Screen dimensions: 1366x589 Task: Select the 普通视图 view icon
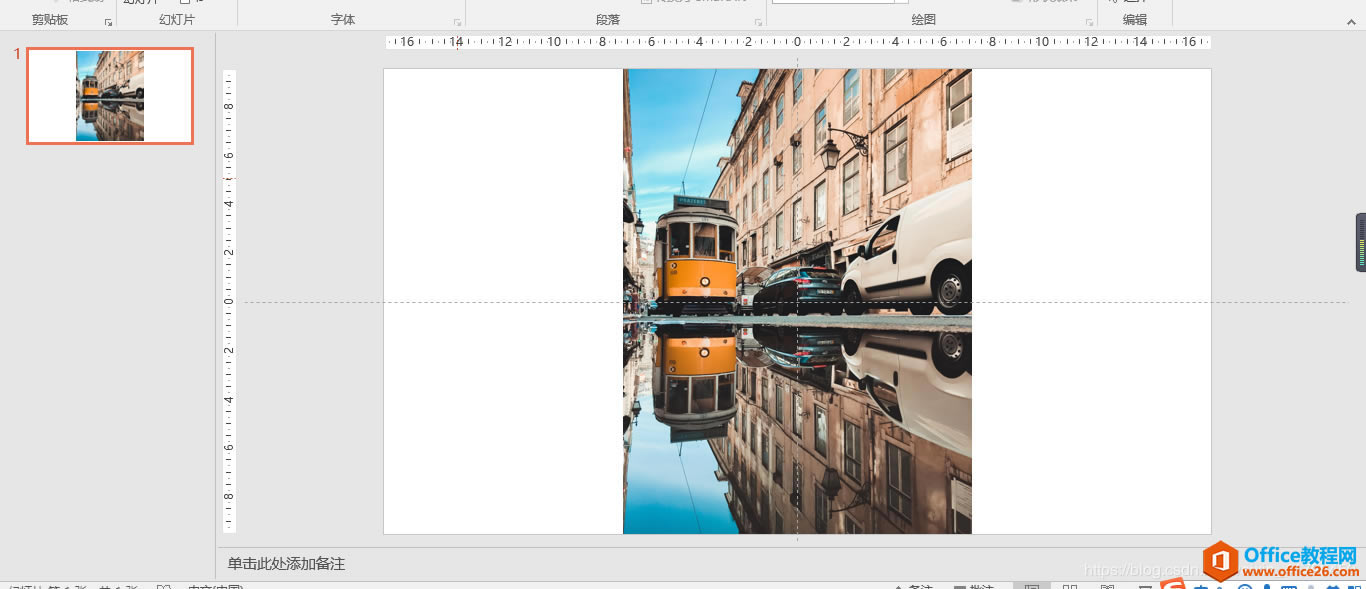[x=1031, y=584]
